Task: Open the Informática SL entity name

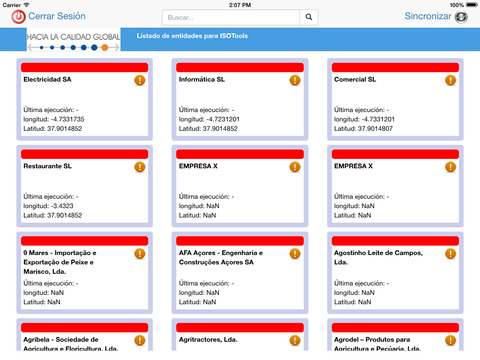Action: pyautogui.click(x=202, y=79)
